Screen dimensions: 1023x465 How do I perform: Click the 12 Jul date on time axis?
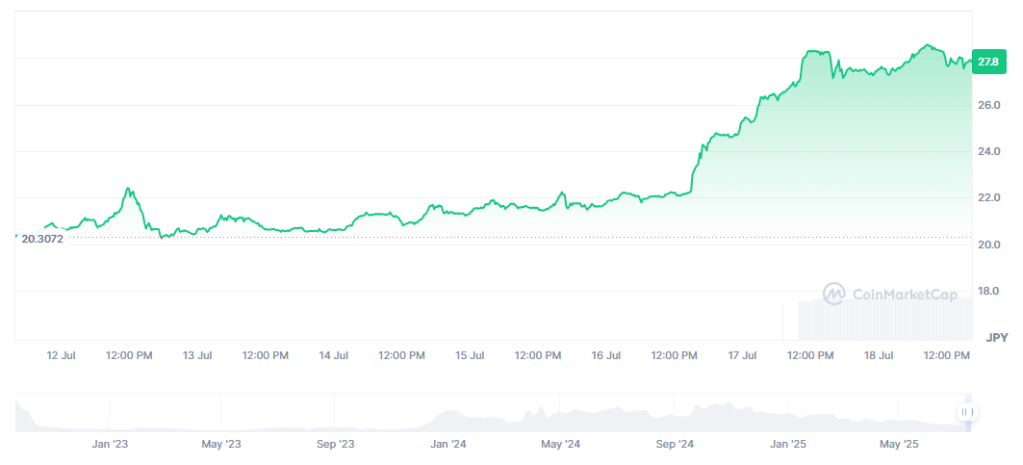(60, 355)
